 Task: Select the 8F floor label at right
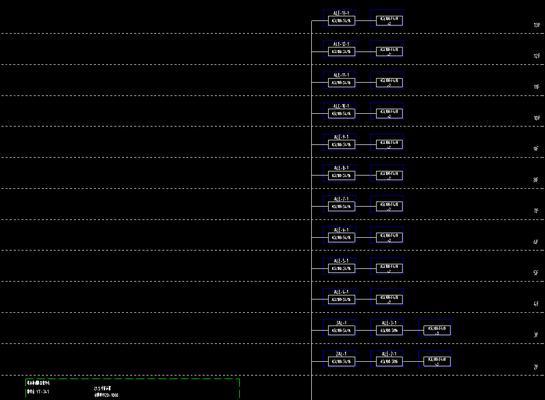point(536,180)
